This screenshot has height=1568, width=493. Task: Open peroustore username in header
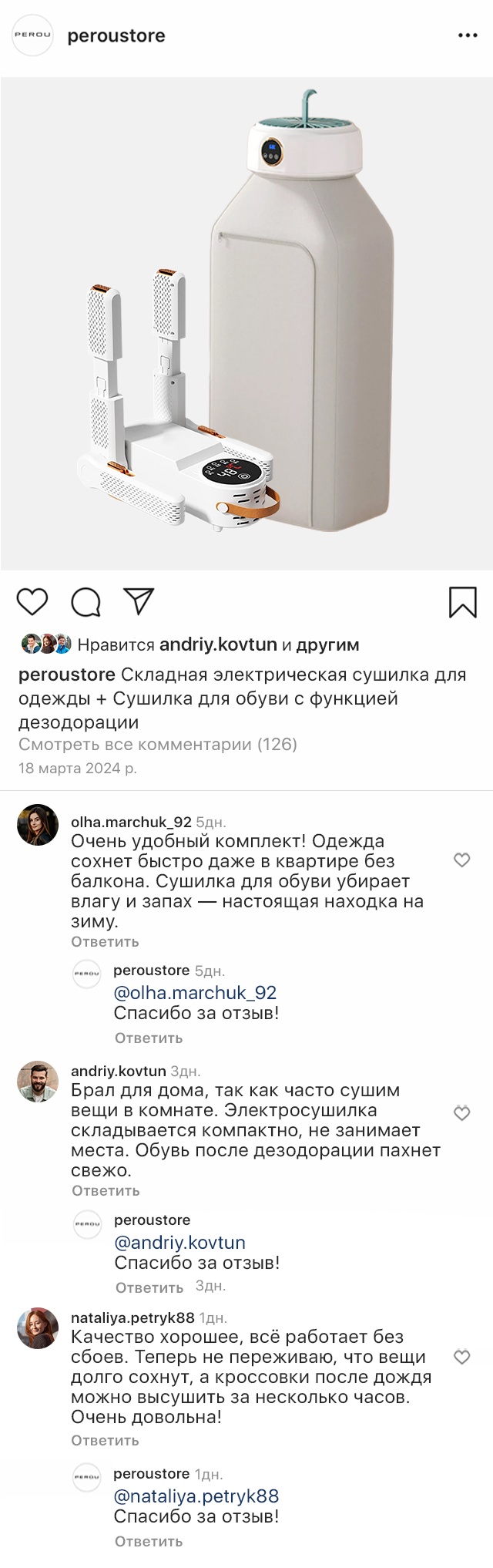116,36
